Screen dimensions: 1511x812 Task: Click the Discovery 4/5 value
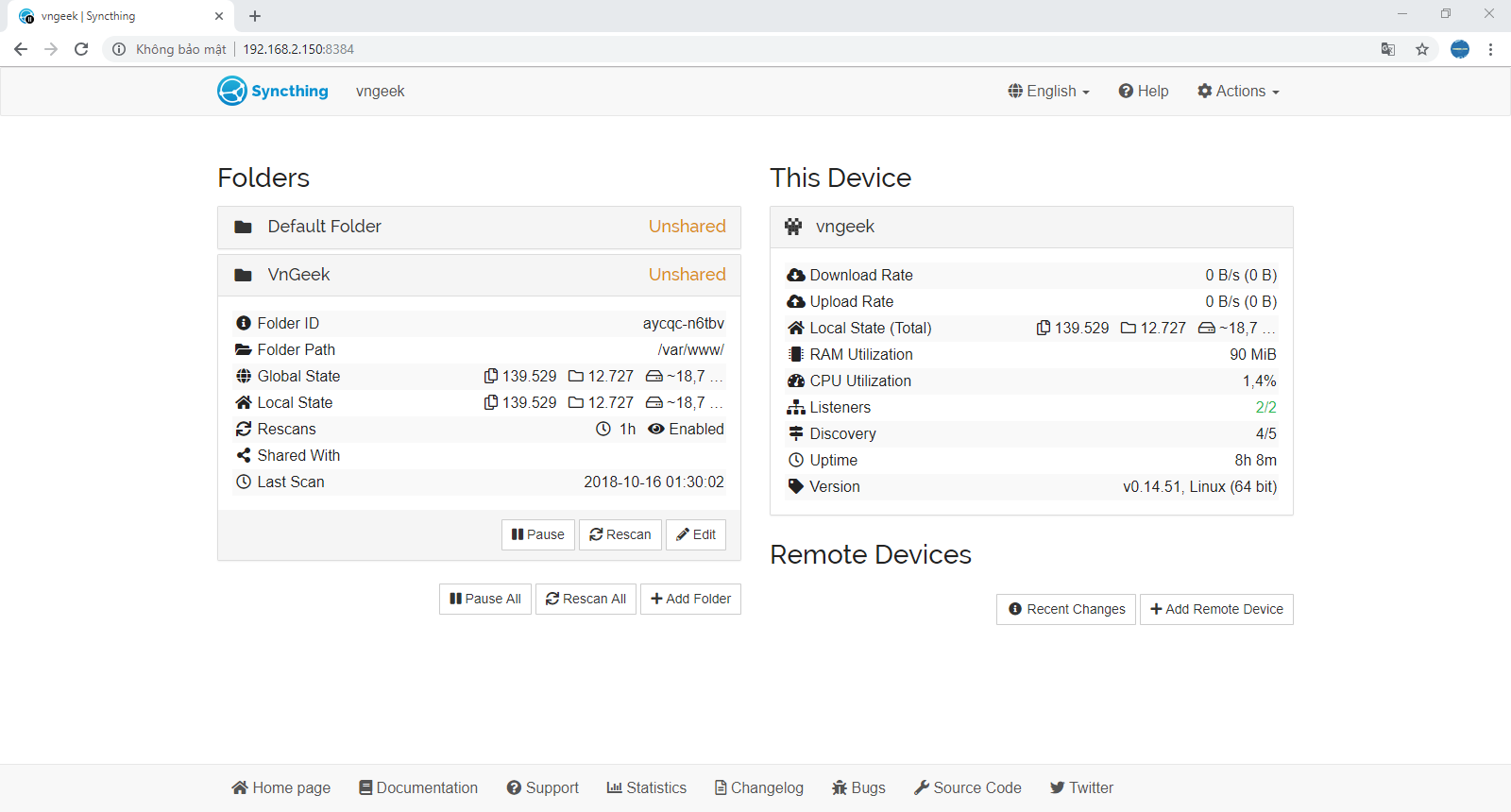click(x=1265, y=433)
